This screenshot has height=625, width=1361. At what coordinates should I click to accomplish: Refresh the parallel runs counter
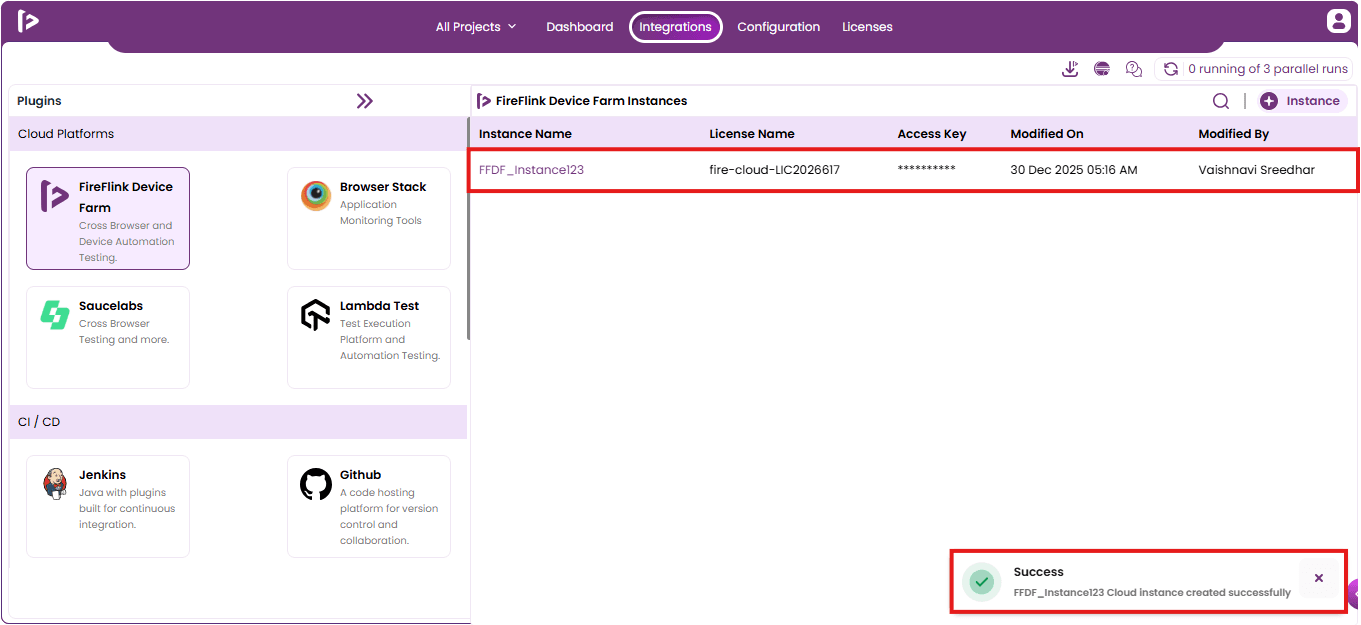[1171, 69]
